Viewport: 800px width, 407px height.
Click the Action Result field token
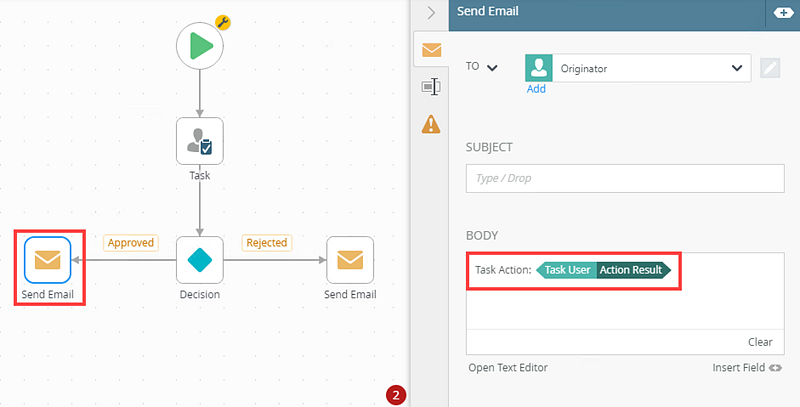(x=634, y=270)
